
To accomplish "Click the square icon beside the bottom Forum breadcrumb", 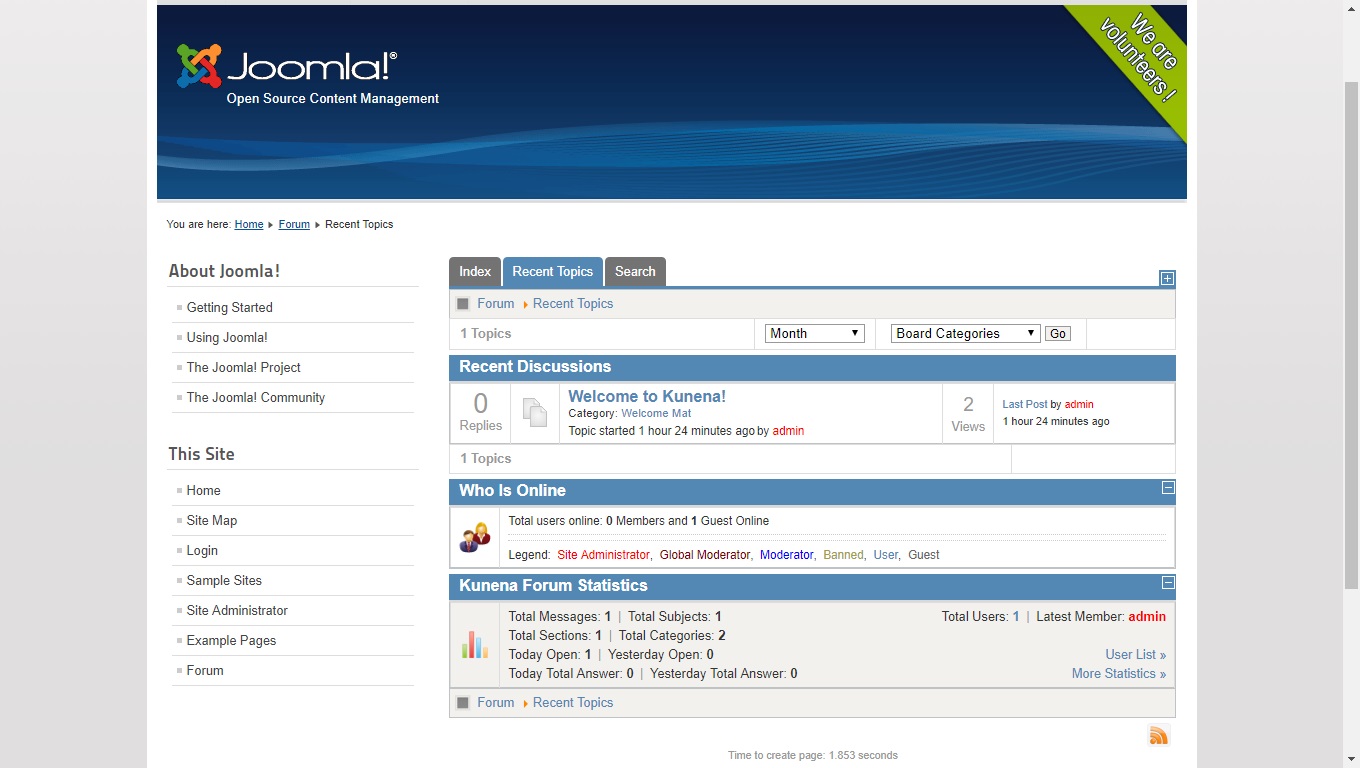I will [463, 703].
